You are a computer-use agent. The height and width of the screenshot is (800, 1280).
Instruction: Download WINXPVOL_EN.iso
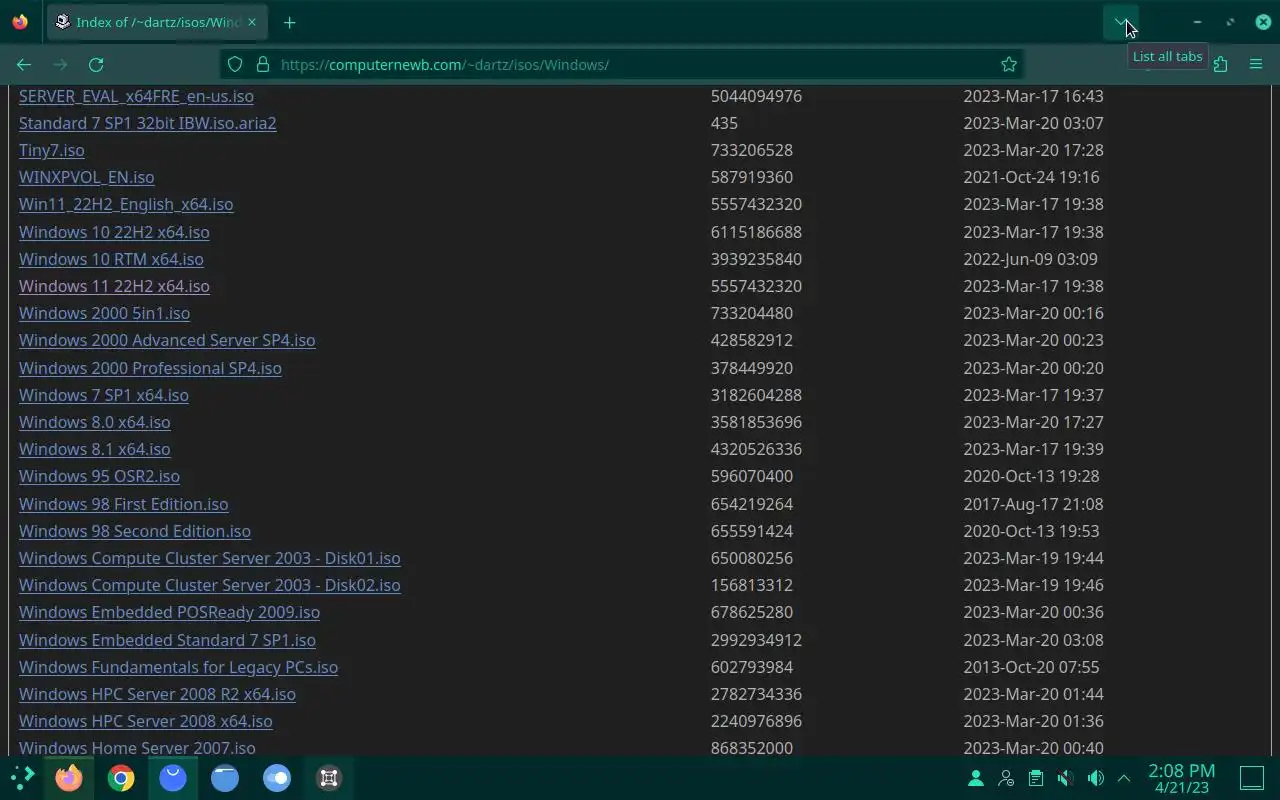point(87,177)
